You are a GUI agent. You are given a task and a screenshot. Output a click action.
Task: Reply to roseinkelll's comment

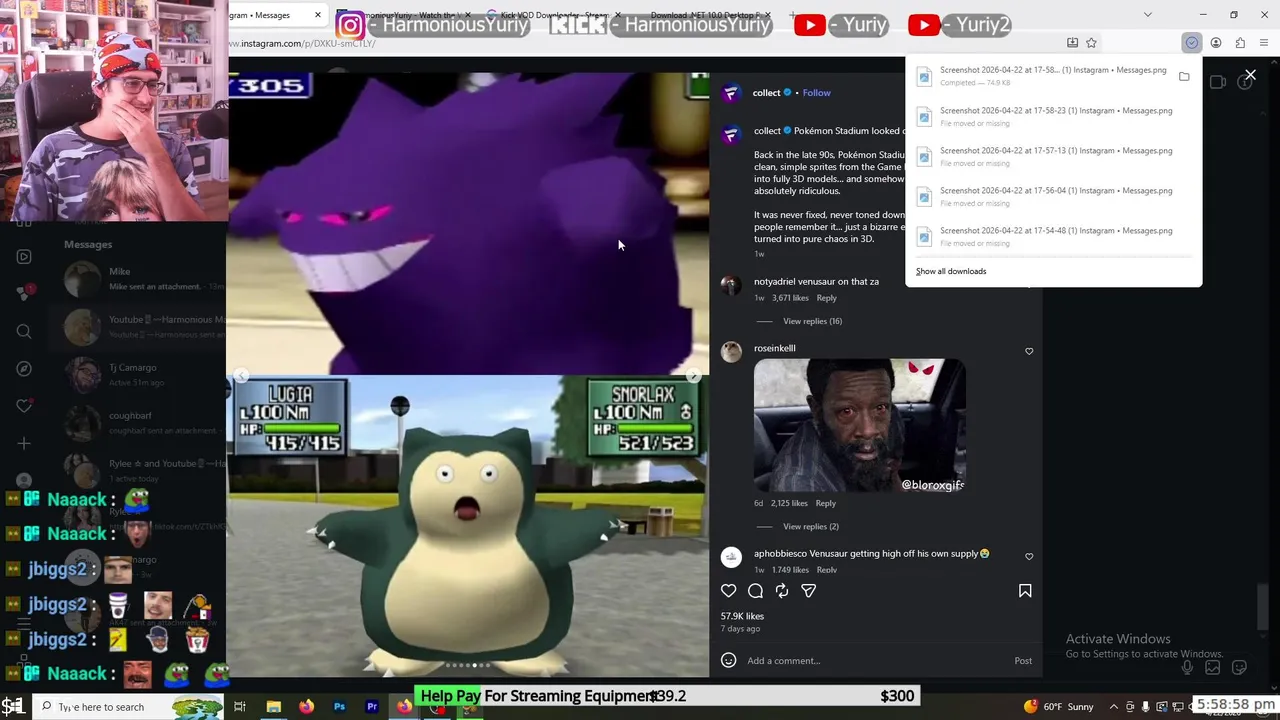tap(825, 503)
